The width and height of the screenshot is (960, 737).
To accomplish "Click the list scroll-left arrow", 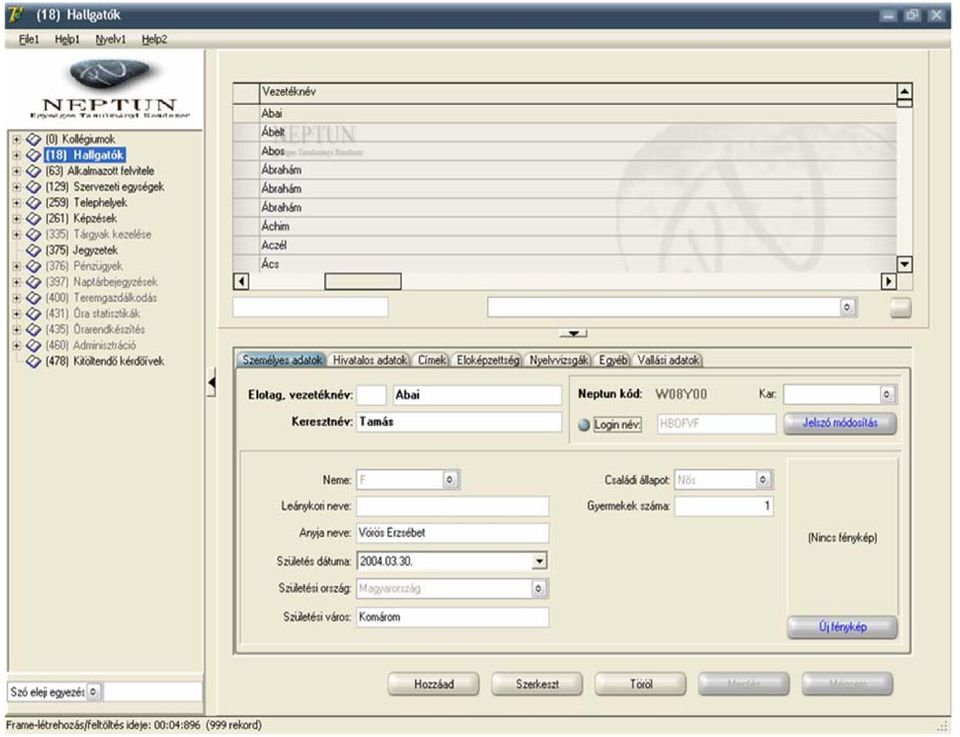I will coord(241,282).
